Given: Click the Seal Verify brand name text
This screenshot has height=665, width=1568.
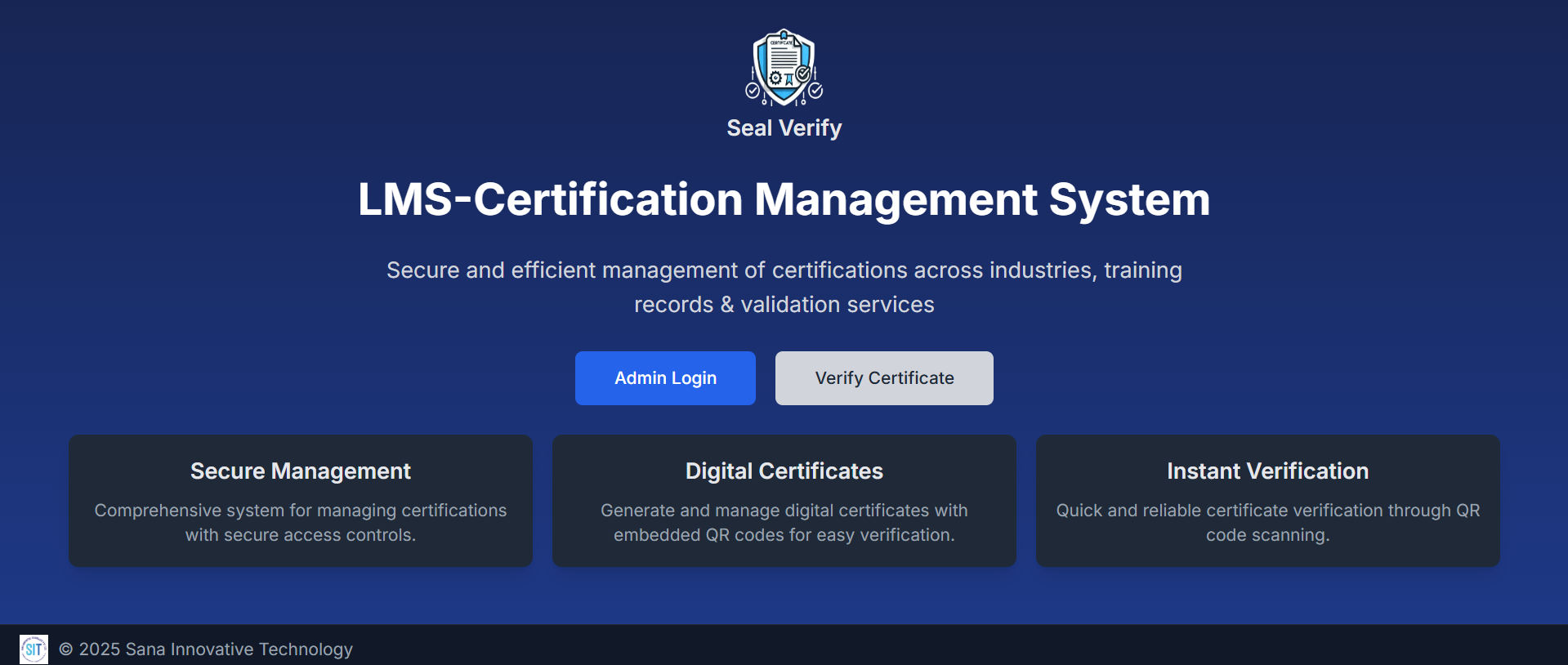Looking at the screenshot, I should click(x=784, y=128).
